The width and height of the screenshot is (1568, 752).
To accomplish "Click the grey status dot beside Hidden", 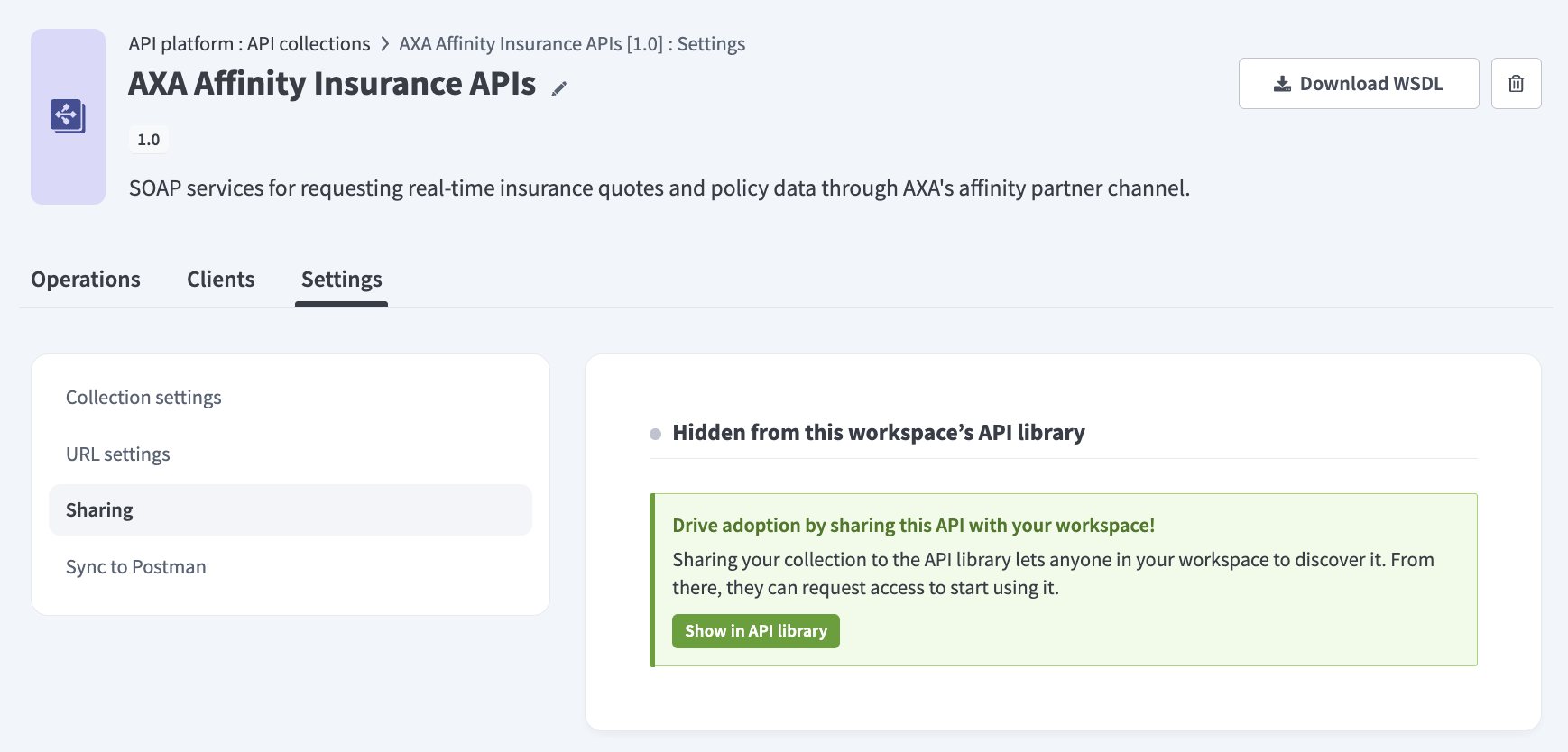I will pos(656,434).
